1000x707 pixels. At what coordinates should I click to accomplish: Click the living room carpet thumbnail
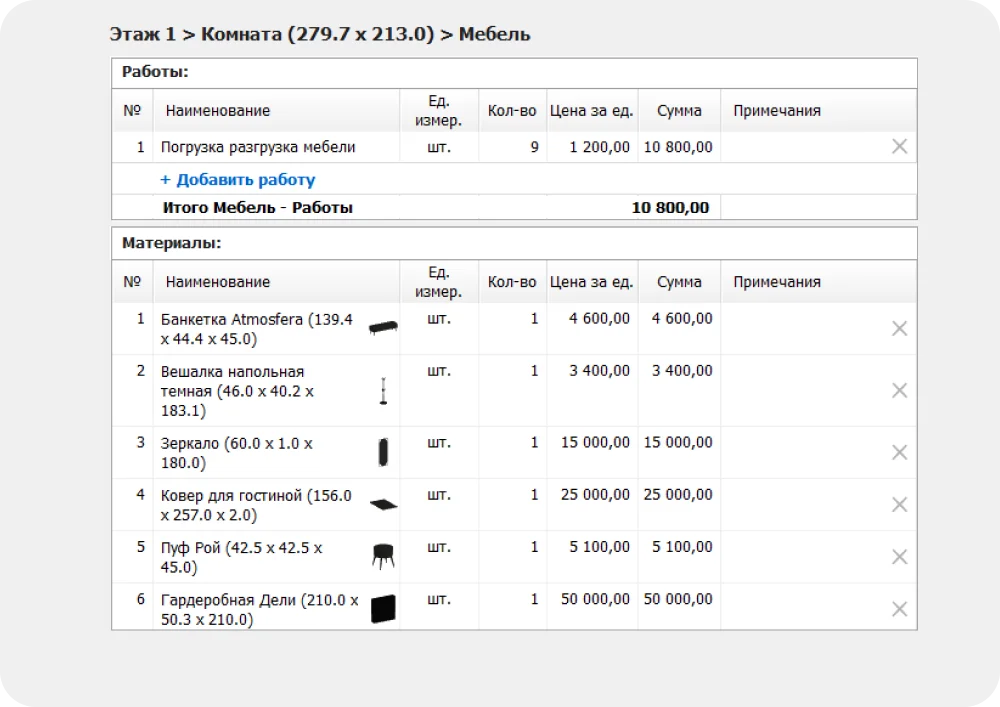click(x=383, y=505)
